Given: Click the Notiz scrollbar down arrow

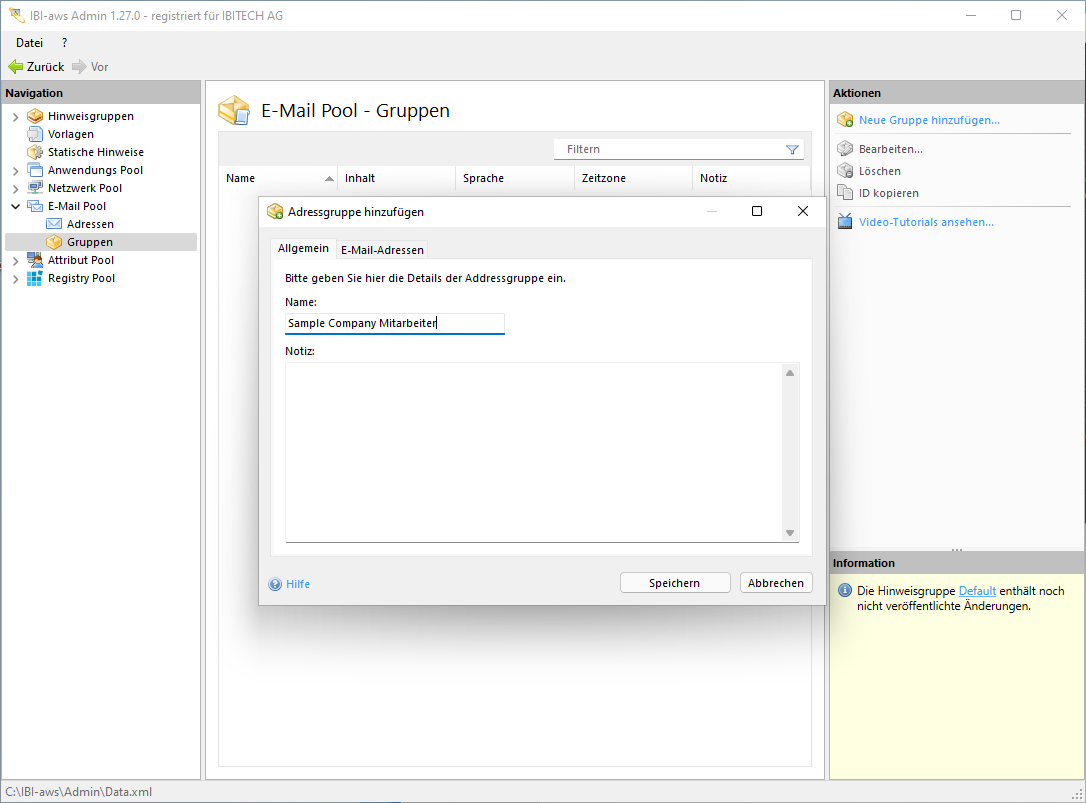Looking at the screenshot, I should coord(789,533).
